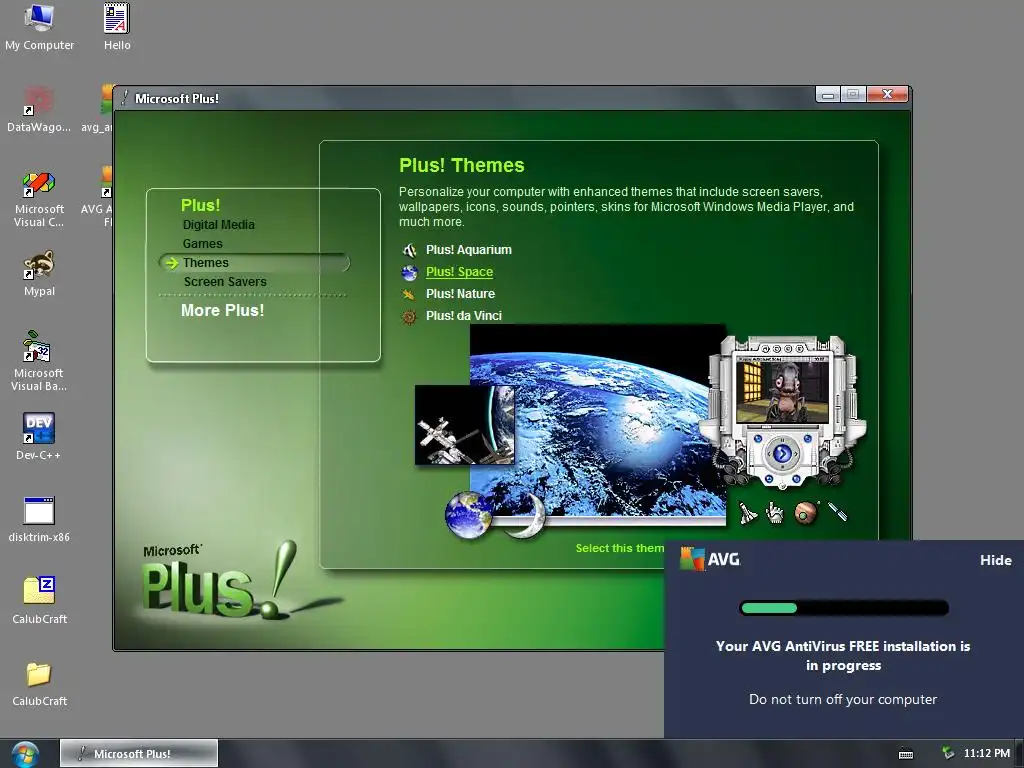Open the Plus! Nature theme link
Screen dimensions: 1024x768
coord(460,294)
